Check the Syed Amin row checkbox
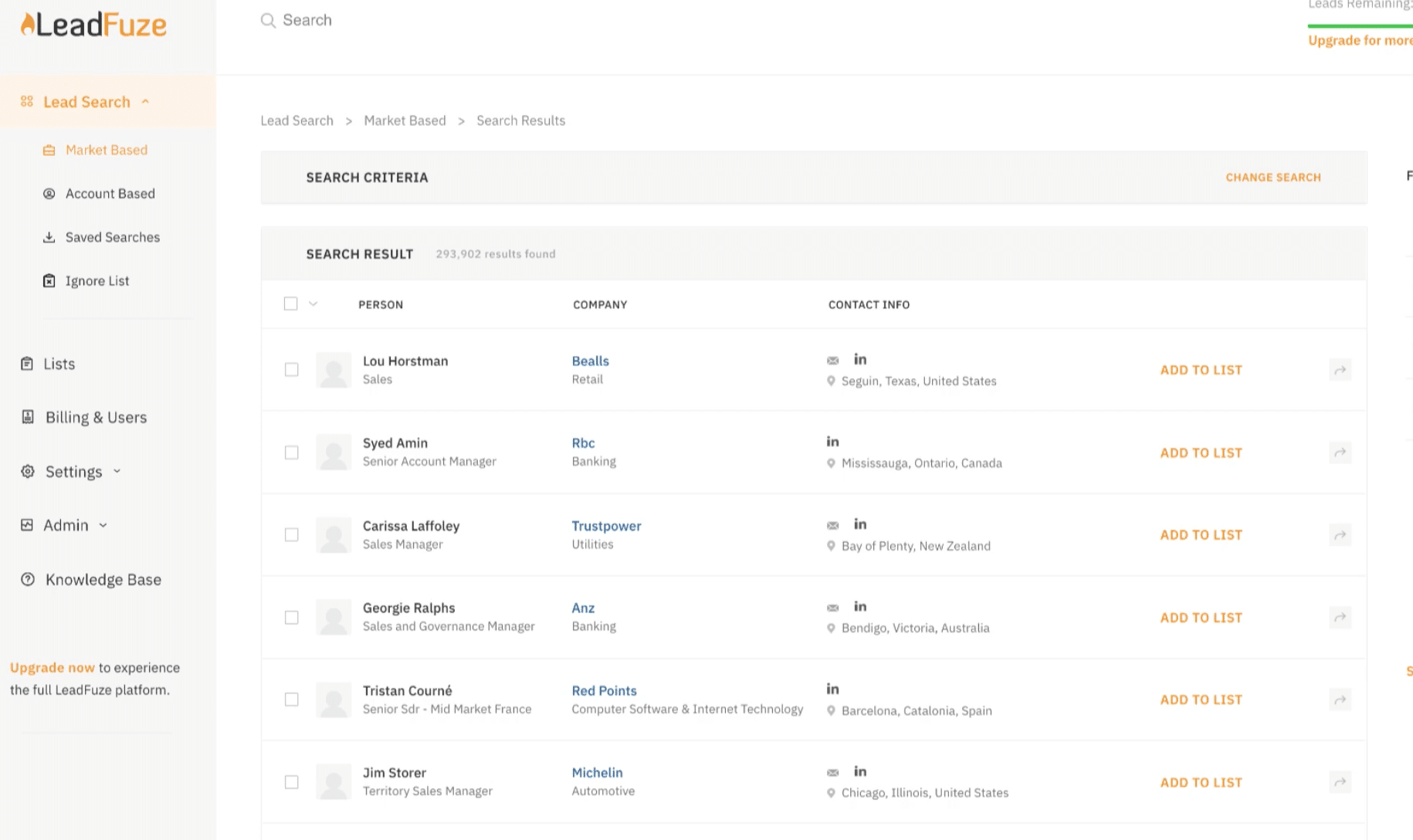Screen dimensions: 1413x840 coord(291,452)
